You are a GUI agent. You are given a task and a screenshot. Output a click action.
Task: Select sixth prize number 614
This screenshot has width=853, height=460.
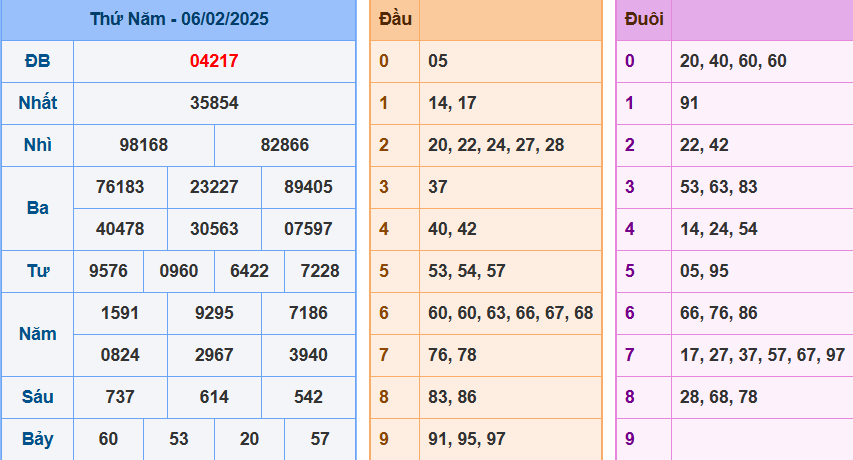(214, 397)
